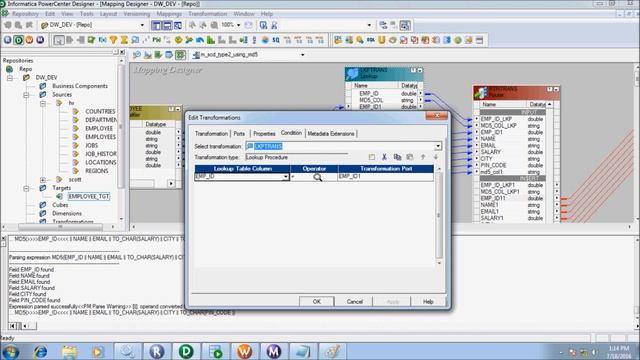
Task: Click the SALARY port in the Router
Action: (x=490, y=152)
